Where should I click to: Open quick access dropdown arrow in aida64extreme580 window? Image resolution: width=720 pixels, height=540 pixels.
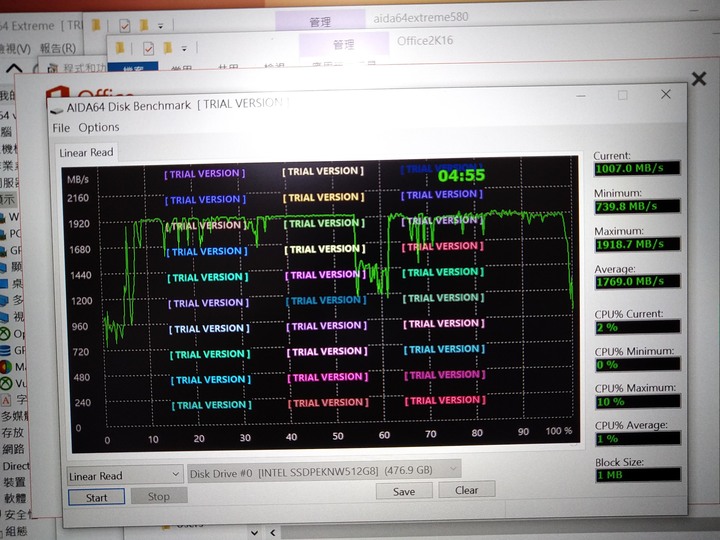point(161,26)
